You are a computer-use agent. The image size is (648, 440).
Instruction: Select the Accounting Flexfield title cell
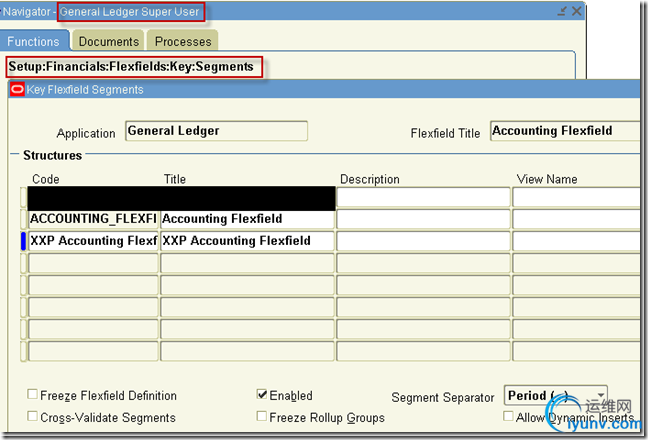coord(247,219)
